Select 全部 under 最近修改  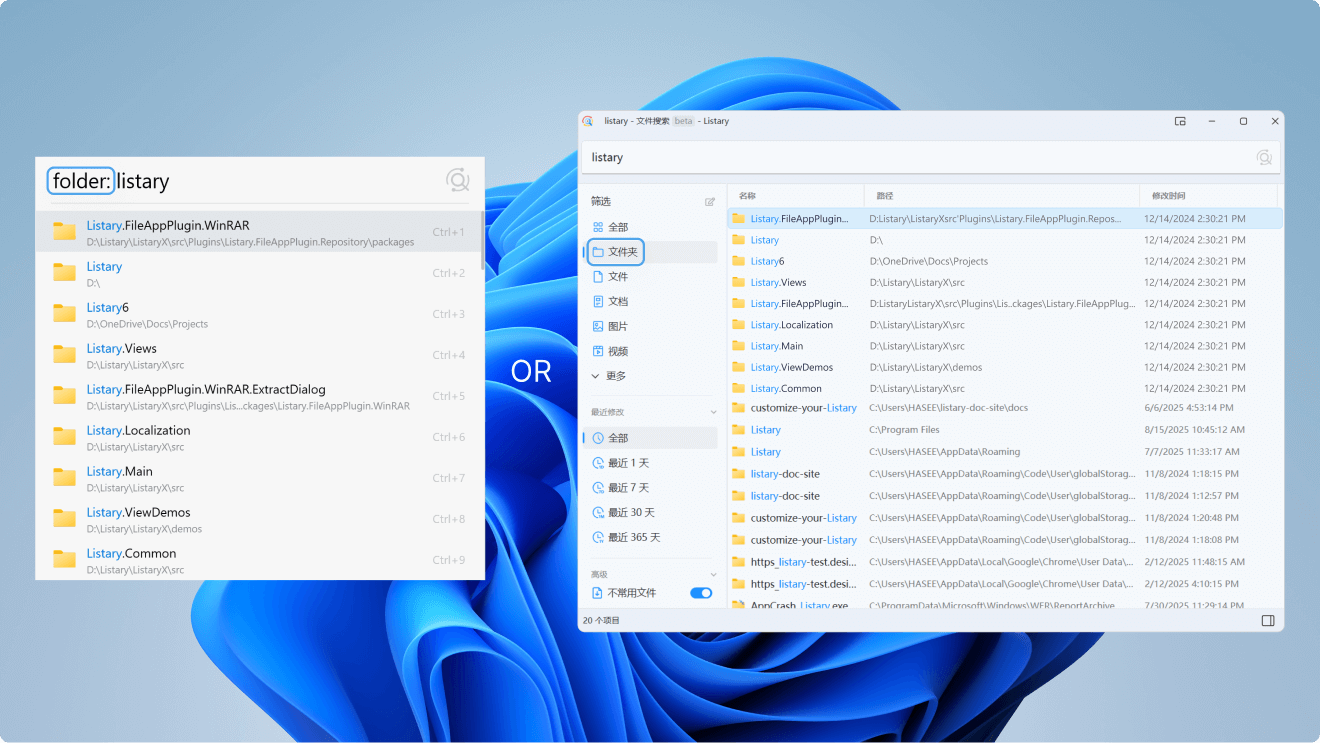[650, 438]
